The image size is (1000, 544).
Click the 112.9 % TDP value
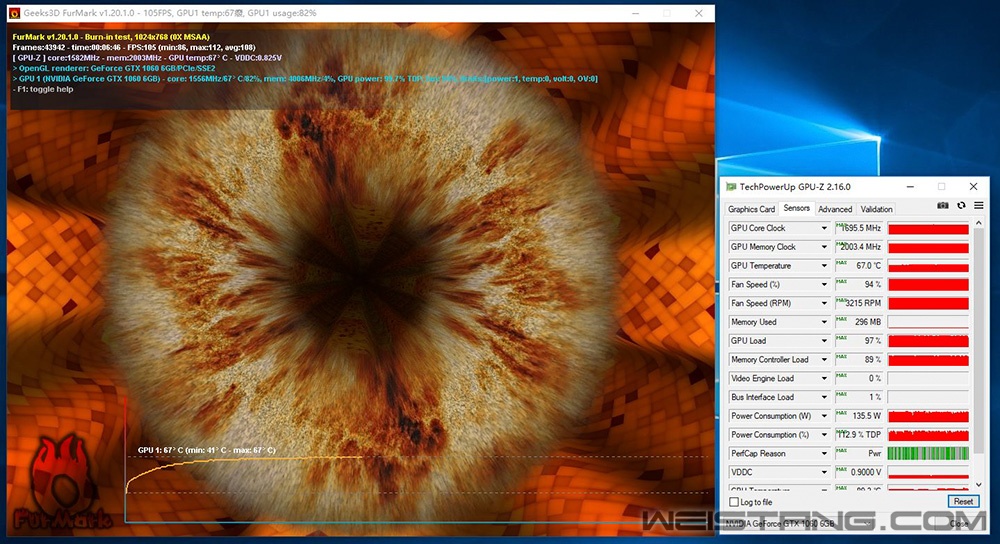click(x=859, y=435)
